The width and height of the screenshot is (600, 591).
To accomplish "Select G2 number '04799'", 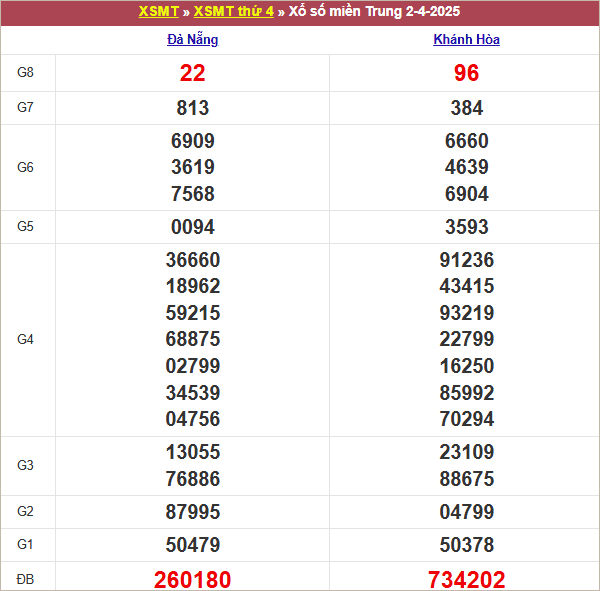I will [x=466, y=512].
